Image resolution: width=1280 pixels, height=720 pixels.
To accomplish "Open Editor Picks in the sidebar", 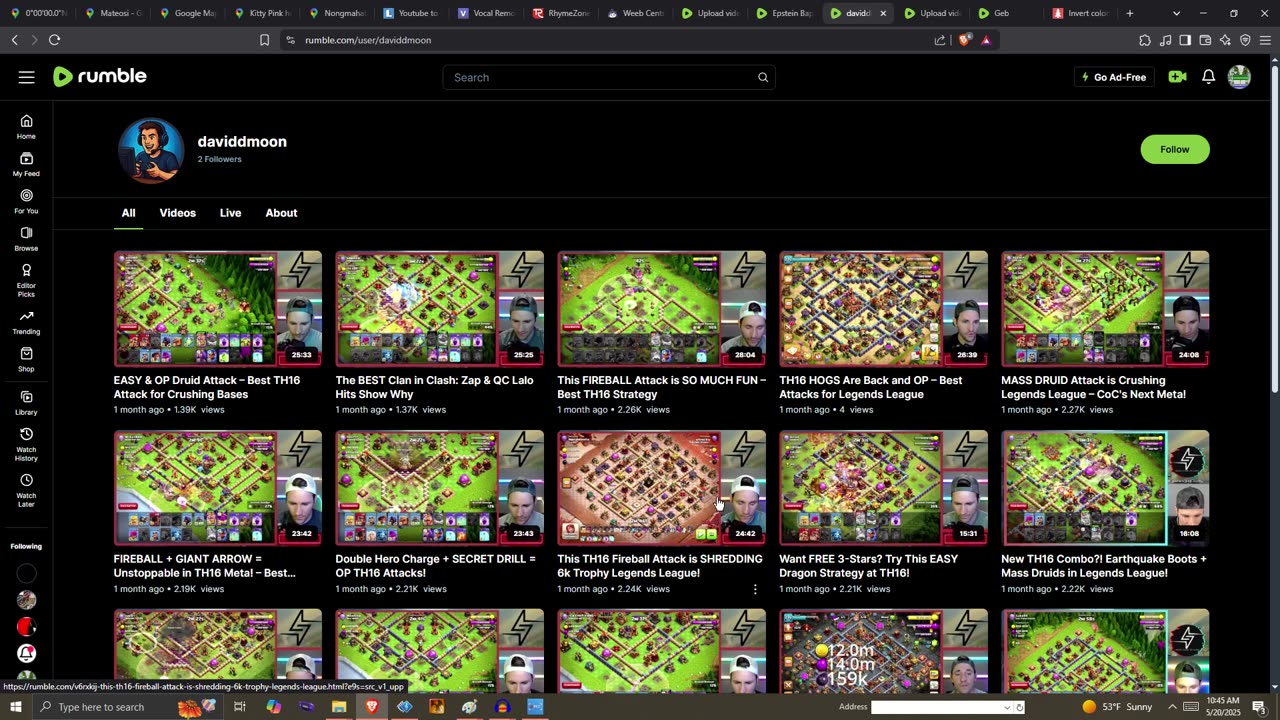I will 26,280.
